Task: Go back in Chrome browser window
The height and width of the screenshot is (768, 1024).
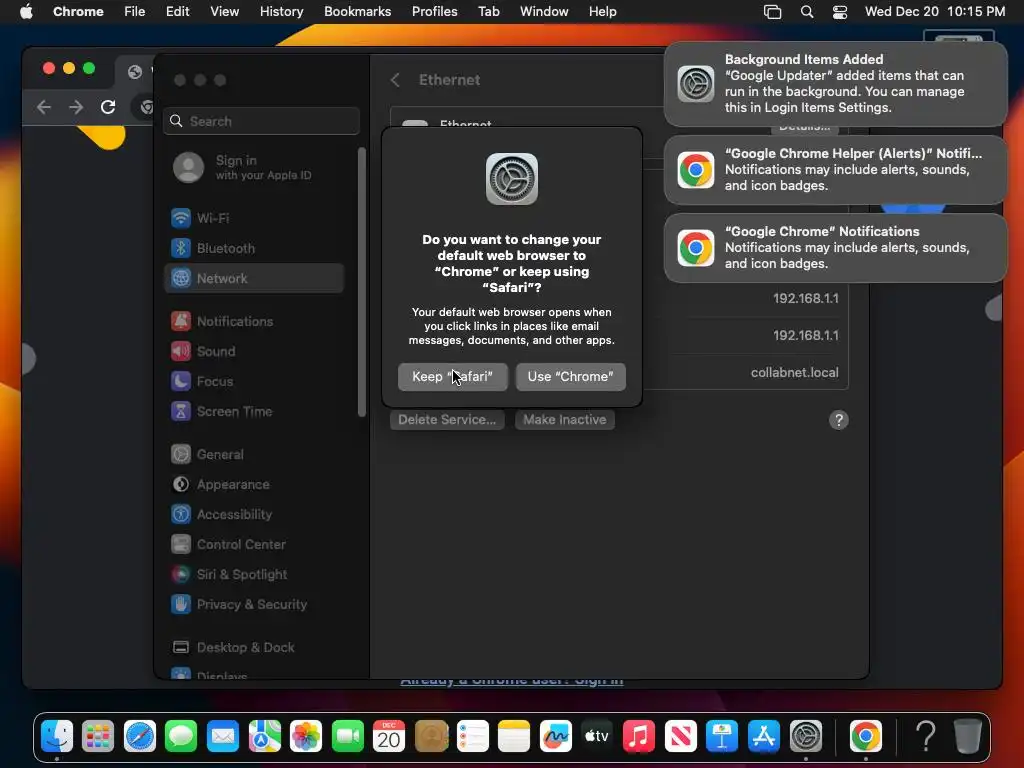Action: click(x=44, y=107)
